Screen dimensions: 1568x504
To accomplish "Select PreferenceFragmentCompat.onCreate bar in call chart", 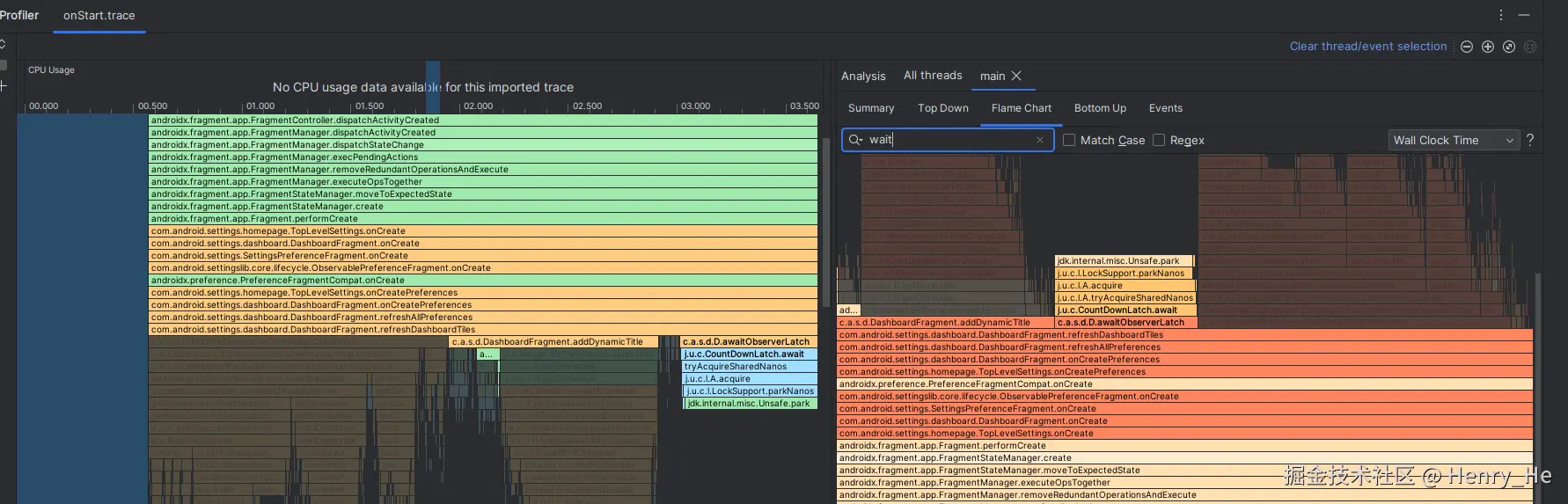I will [483, 281].
